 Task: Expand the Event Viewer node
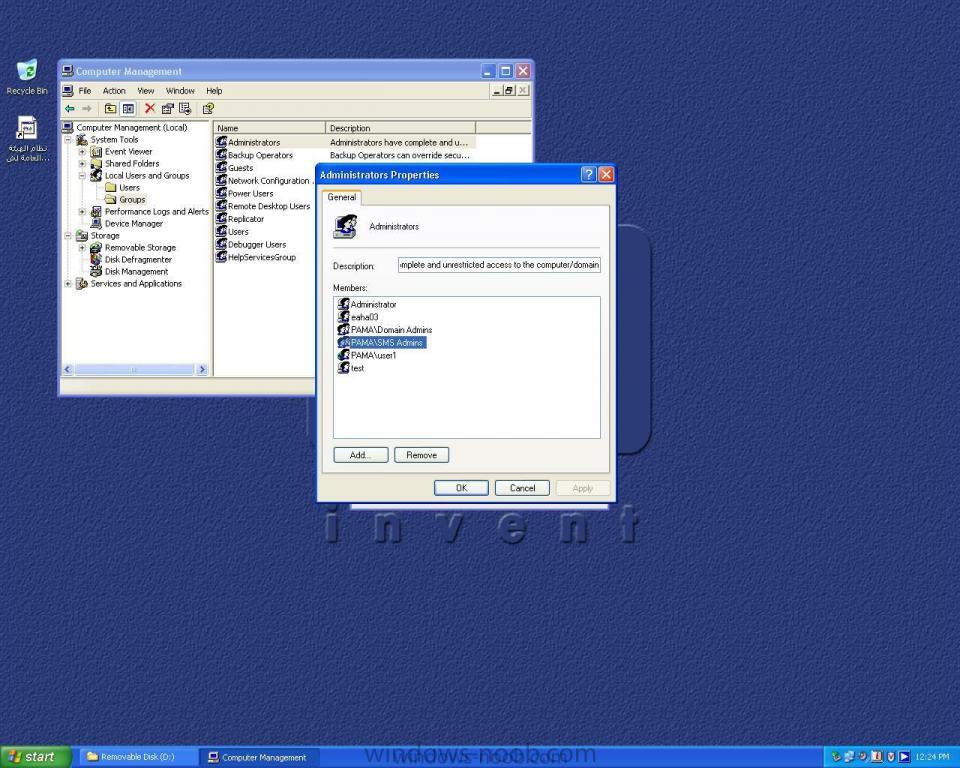(82, 151)
